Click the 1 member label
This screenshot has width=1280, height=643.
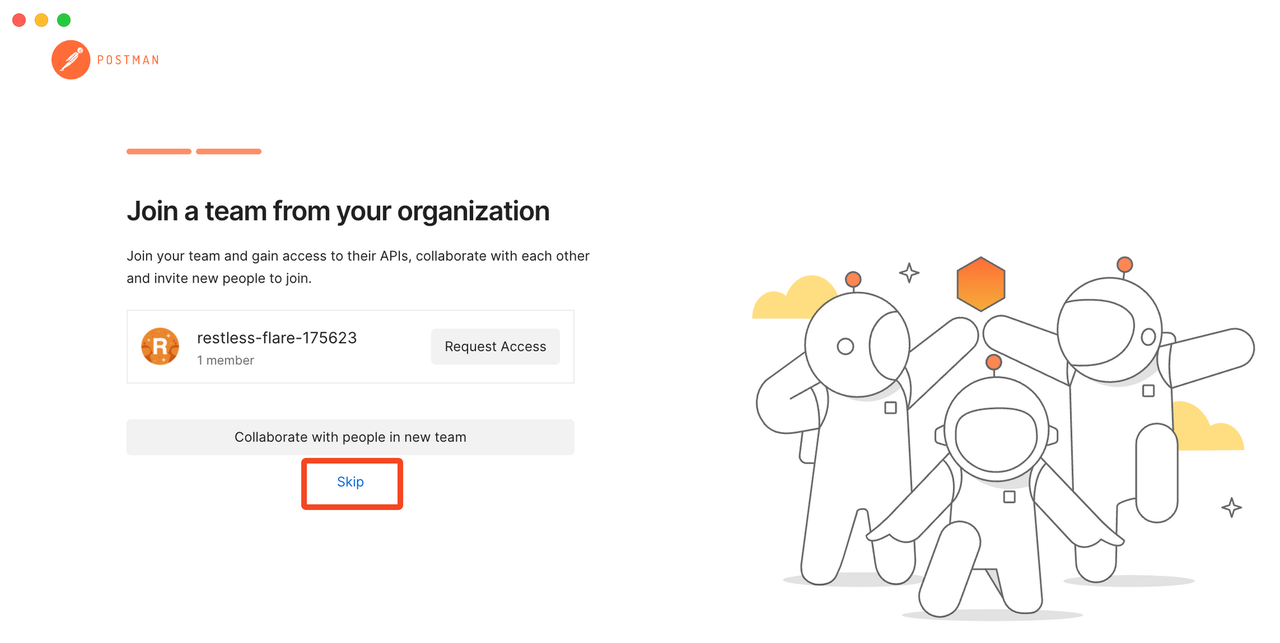[x=225, y=360]
